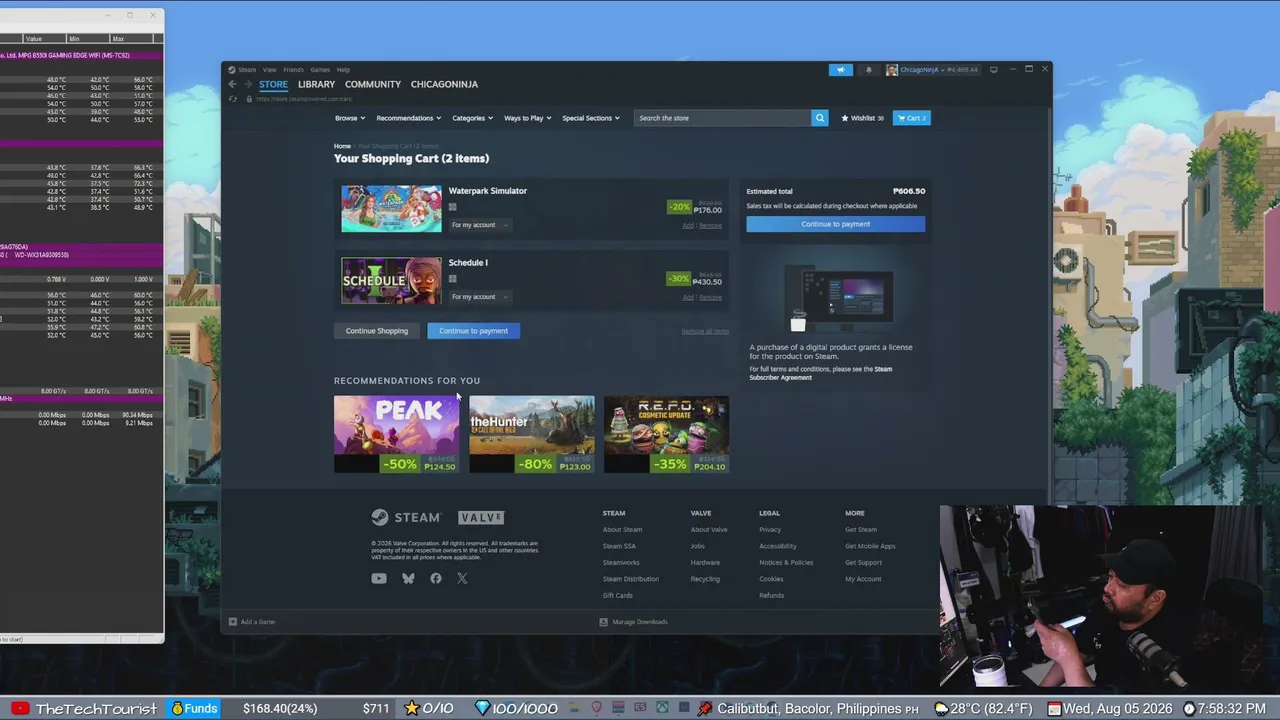Click the Steam logo in footer
The width and height of the screenshot is (1280, 720).
point(406,518)
